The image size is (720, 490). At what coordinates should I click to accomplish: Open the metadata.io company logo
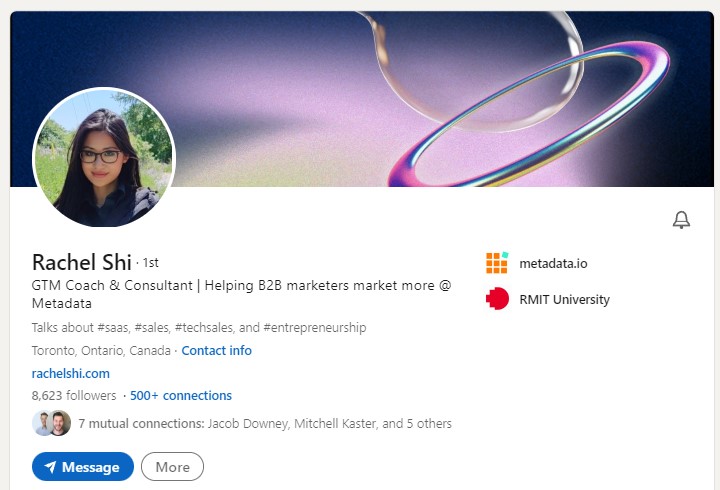click(x=497, y=263)
